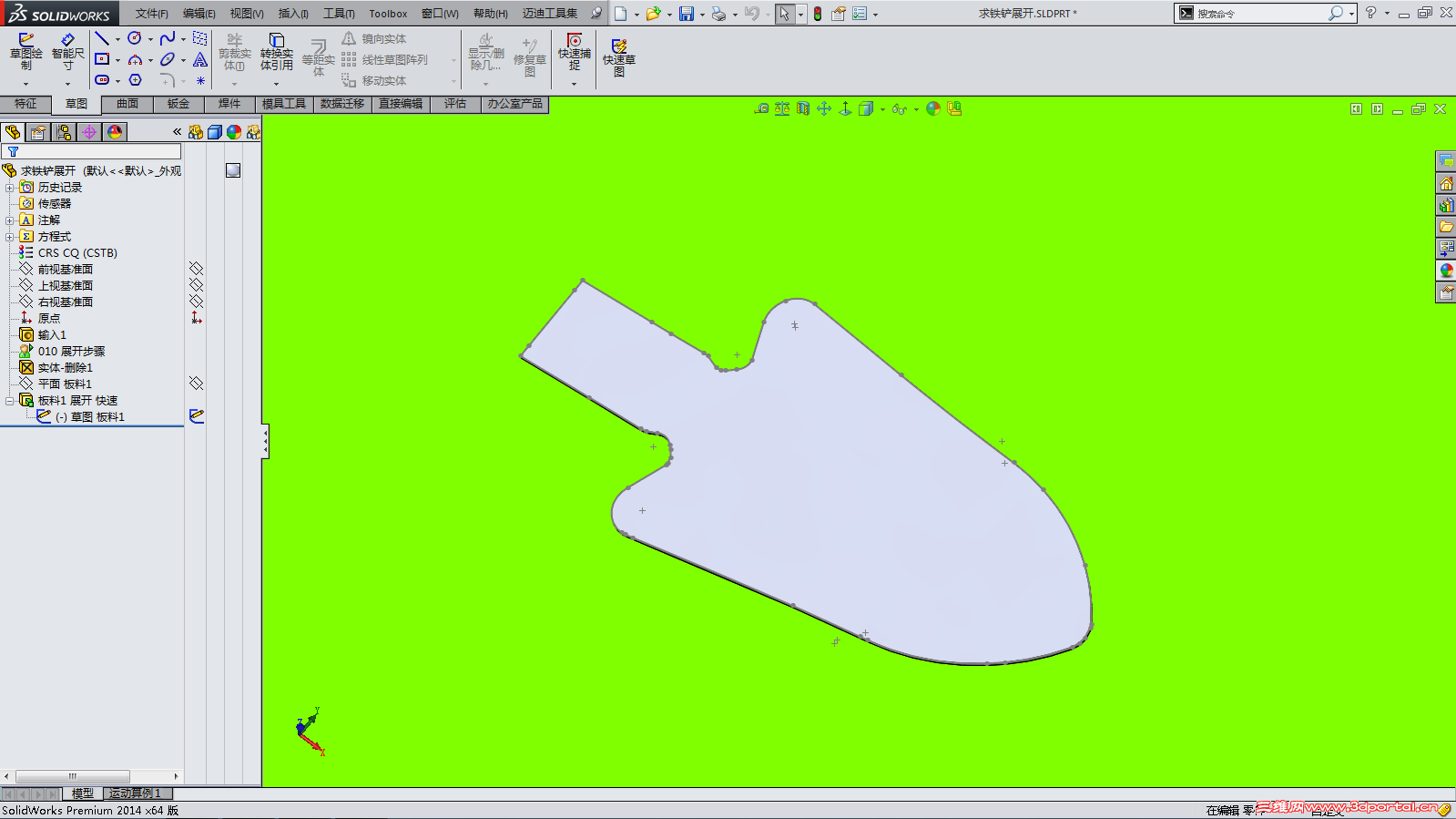Click the Print toolbar icon
Viewport: 1456px width, 819px height.
[x=718, y=14]
